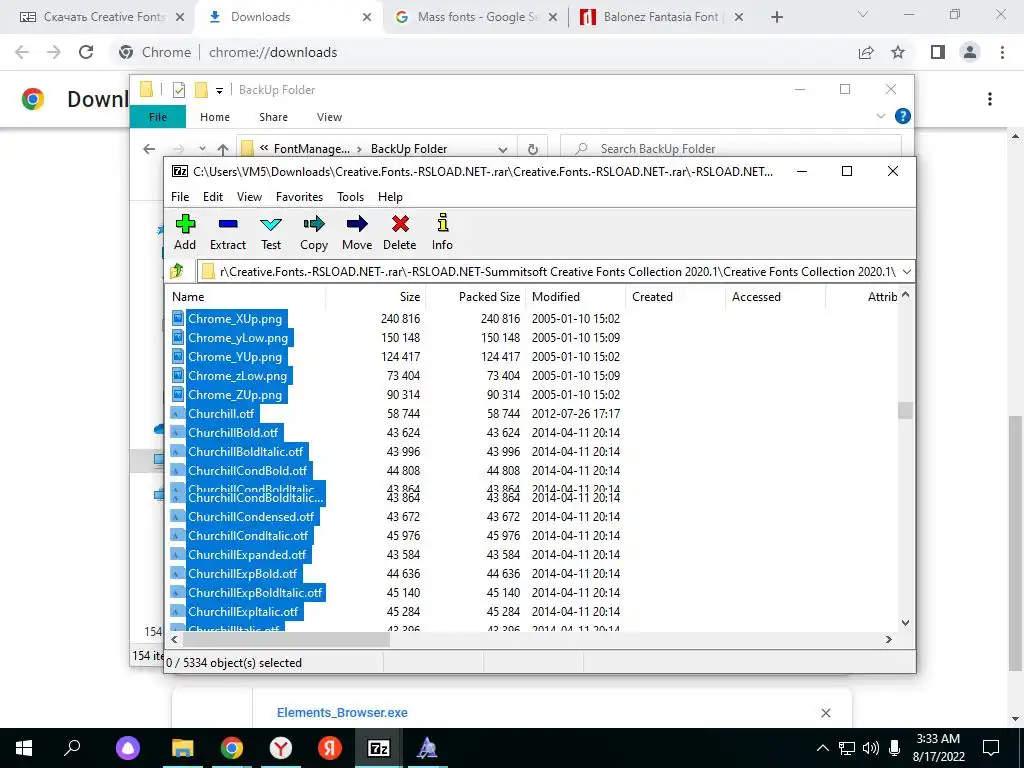Select file Chrome_XUp.png

[235, 319]
